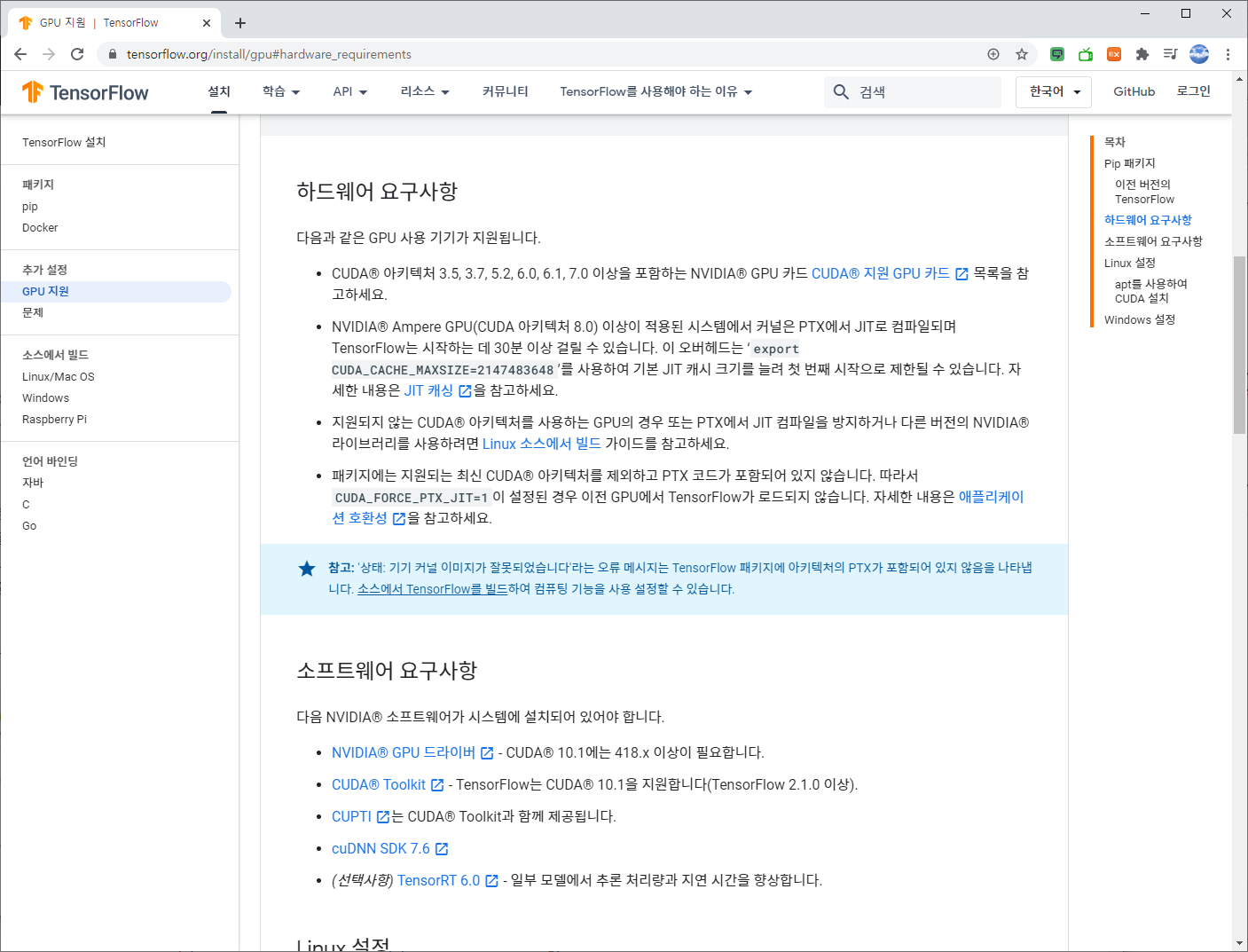The width and height of the screenshot is (1248, 952).
Task: Jump to 이전 버전의 TensorFlow in contents
Action: 1144,192
